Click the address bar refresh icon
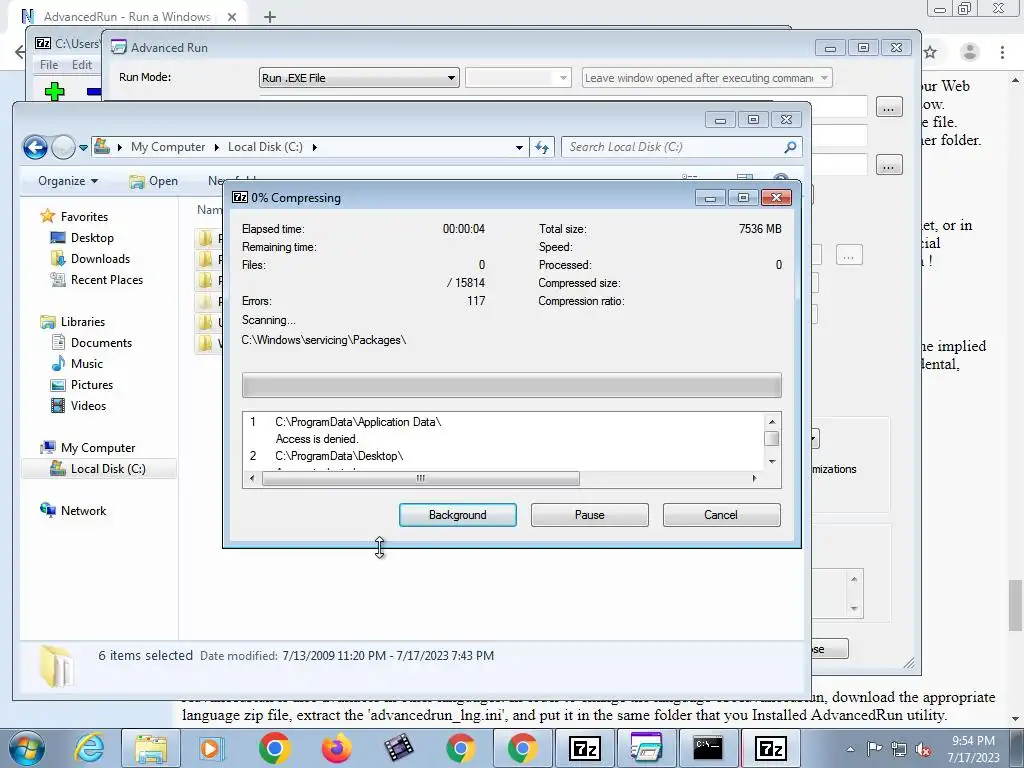This screenshot has height=768, width=1024. 541,148
